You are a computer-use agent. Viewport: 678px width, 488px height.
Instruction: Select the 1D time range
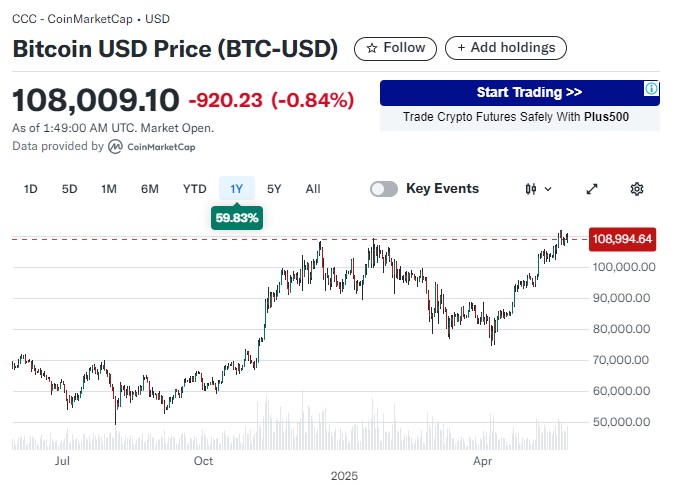(31, 189)
